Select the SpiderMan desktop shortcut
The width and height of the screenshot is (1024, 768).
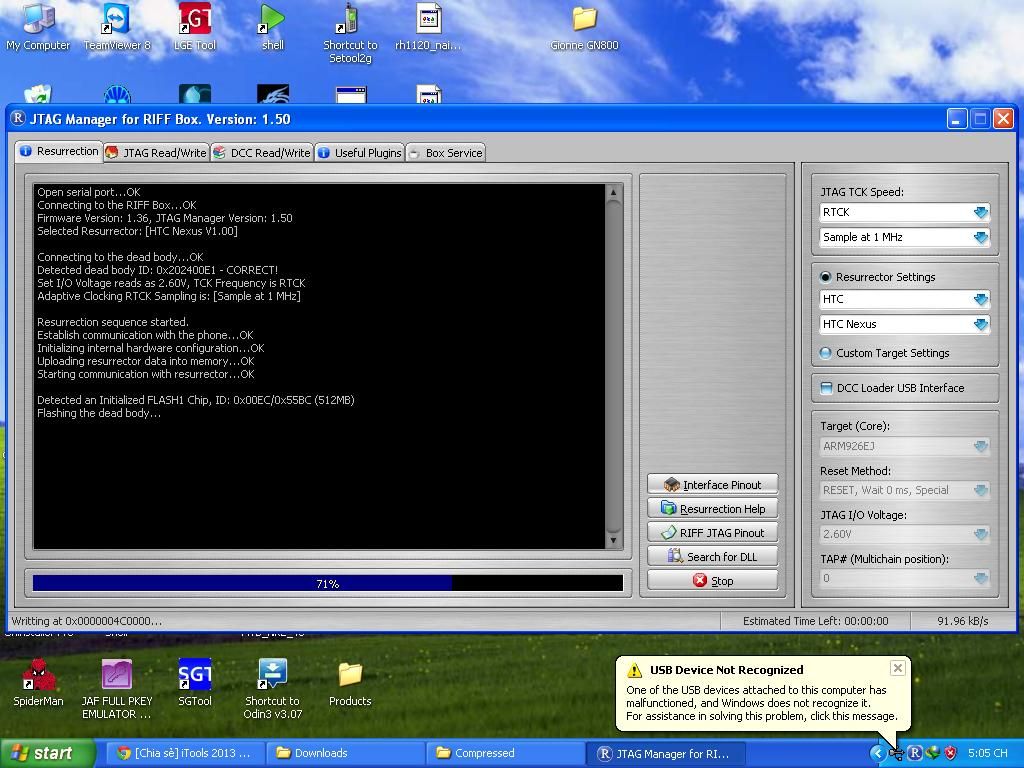(39, 682)
